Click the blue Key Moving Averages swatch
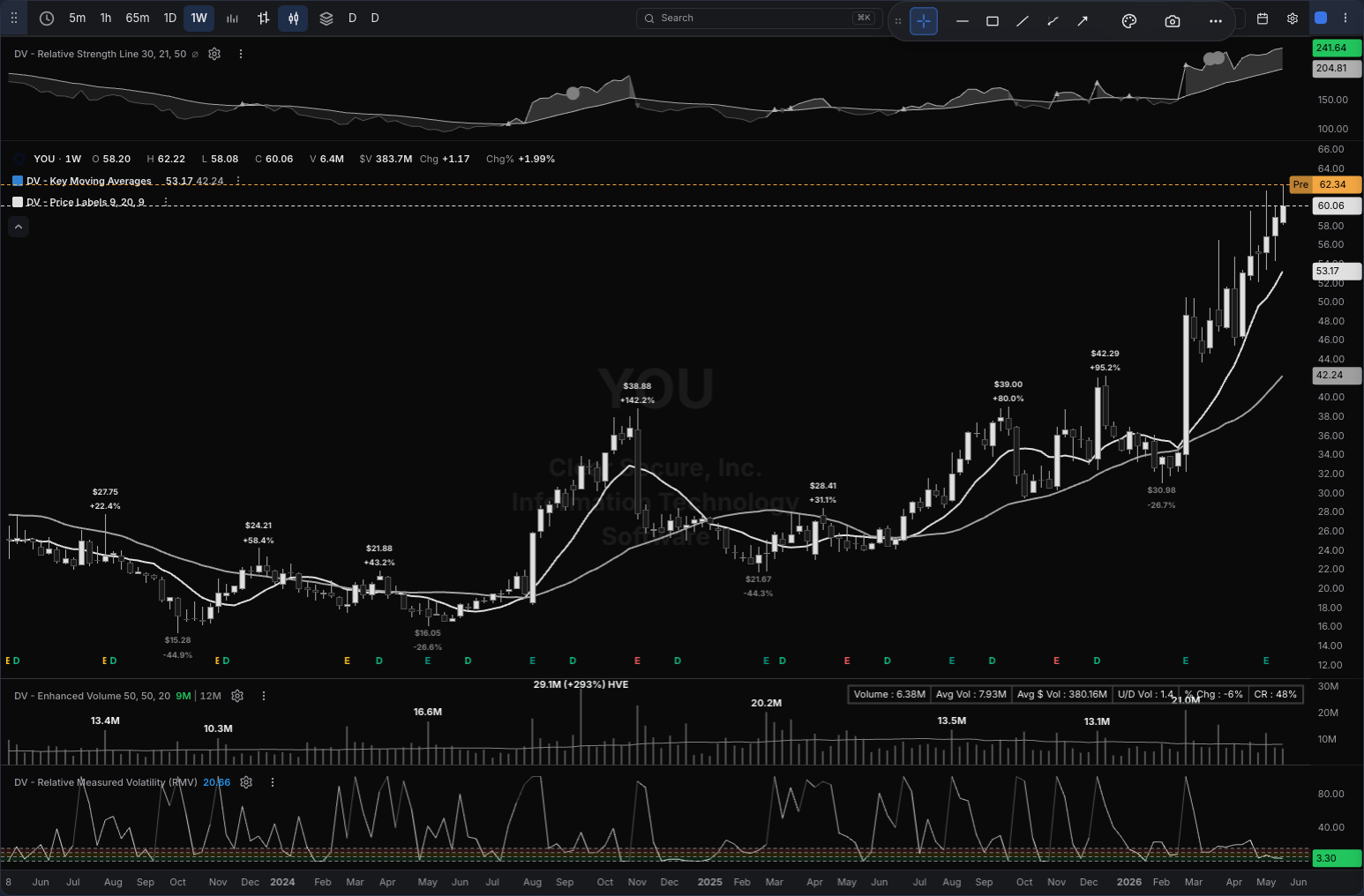This screenshot has width=1364, height=896. click(18, 181)
